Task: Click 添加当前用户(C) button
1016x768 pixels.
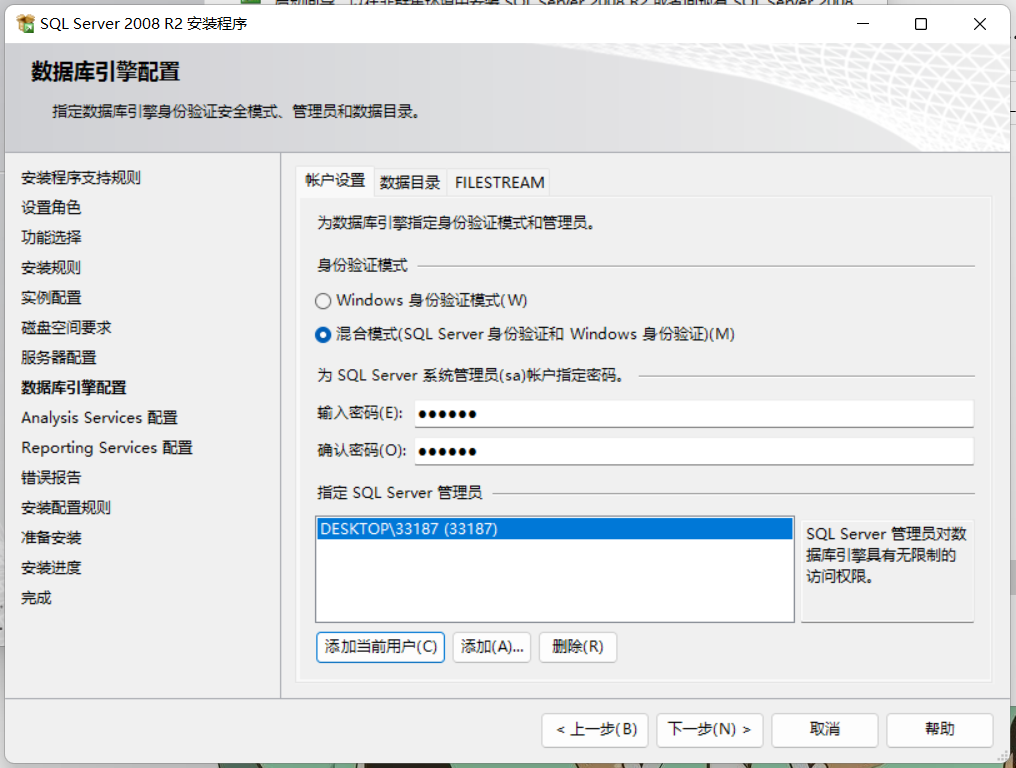Action: point(380,647)
